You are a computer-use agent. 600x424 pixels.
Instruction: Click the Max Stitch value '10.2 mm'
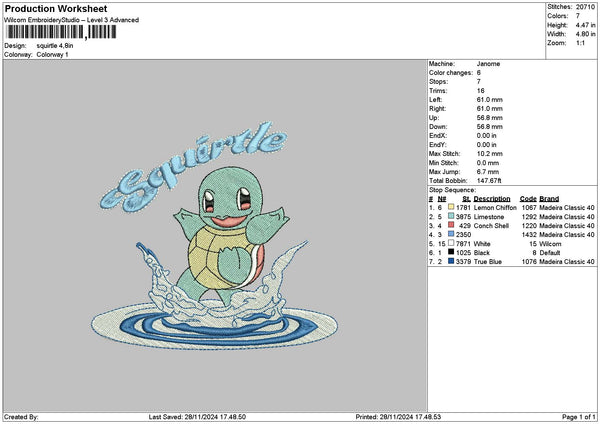click(x=489, y=154)
